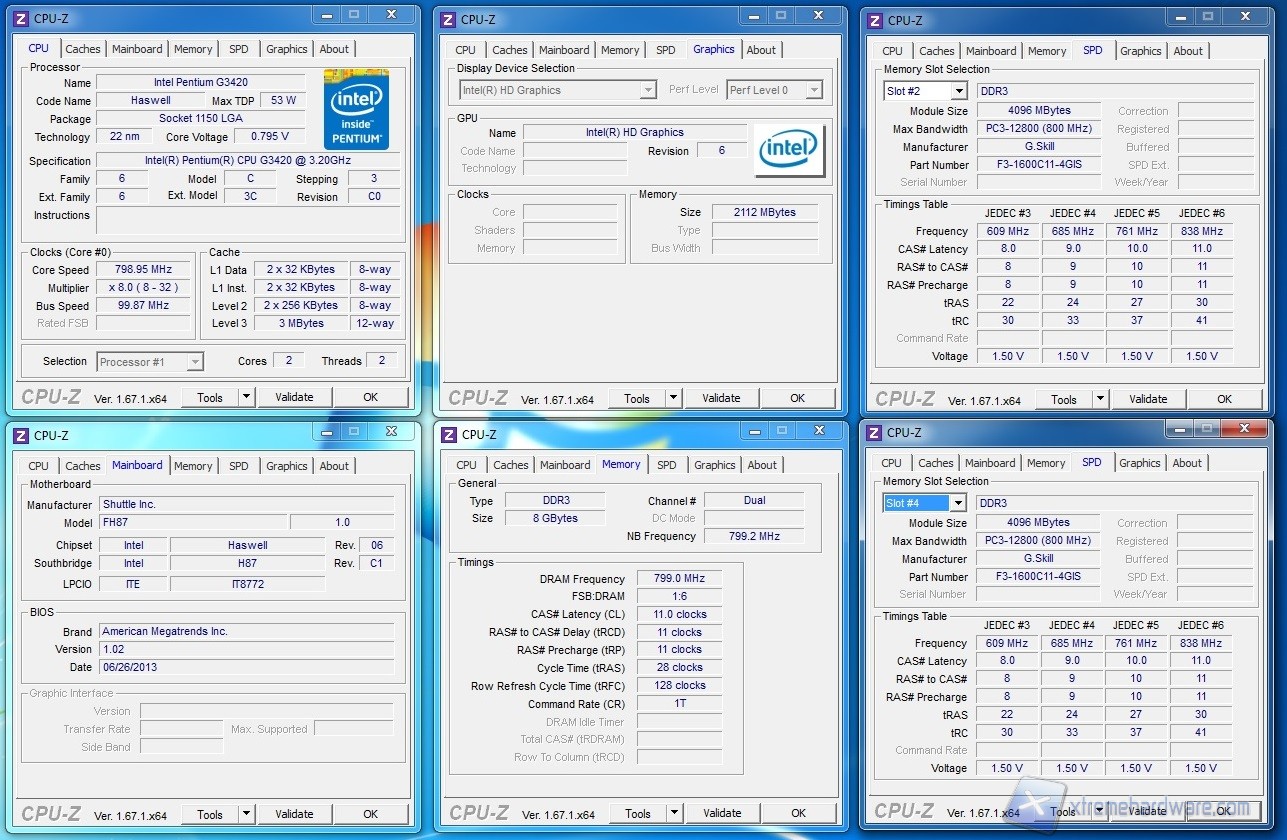Switch to Caches tab in Processor window
Image resolution: width=1287 pixels, height=840 pixels.
(83, 49)
